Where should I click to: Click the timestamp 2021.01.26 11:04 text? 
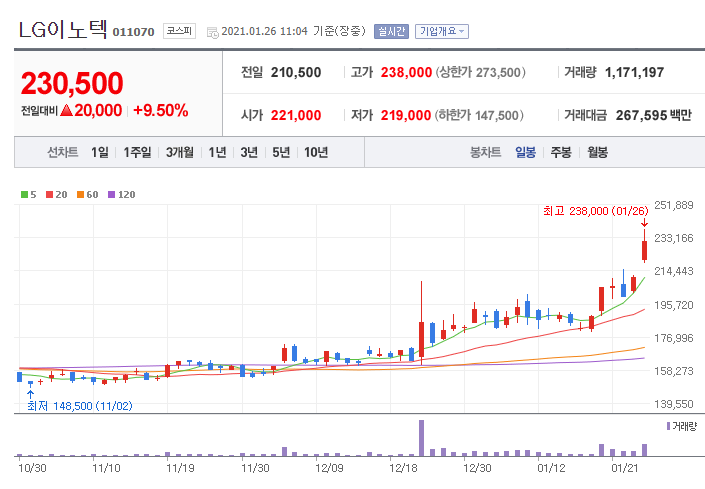tap(264, 31)
